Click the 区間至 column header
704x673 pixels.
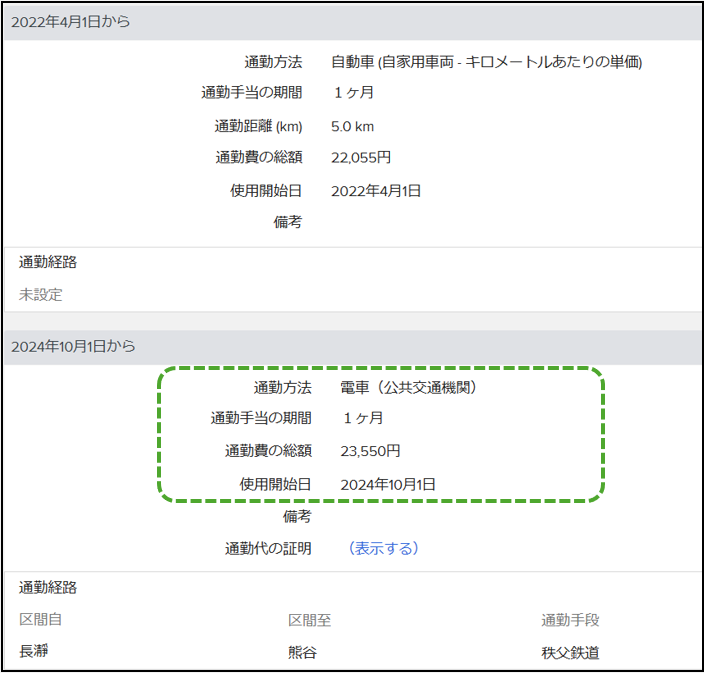pyautogui.click(x=309, y=620)
